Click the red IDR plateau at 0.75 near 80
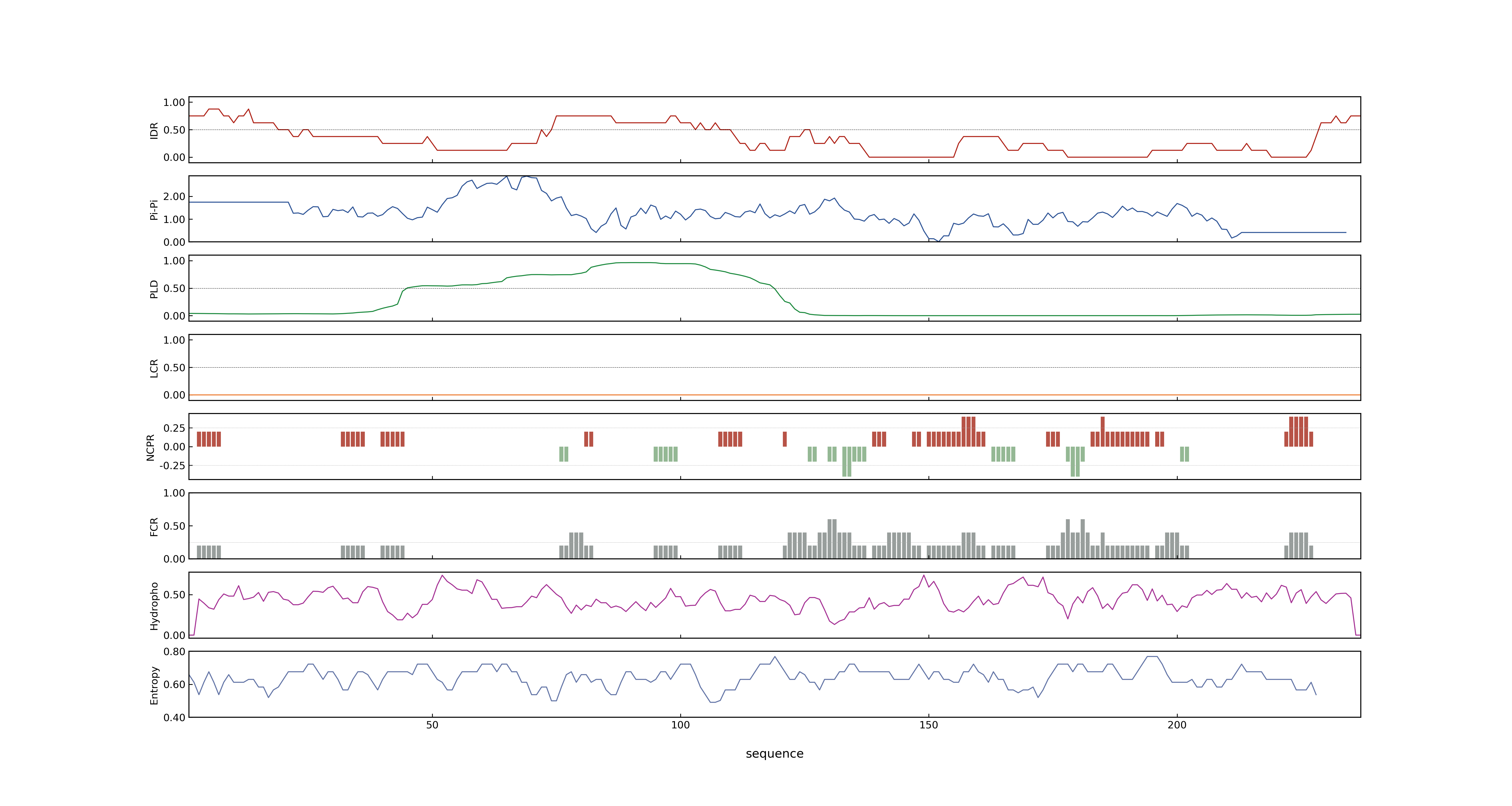1512x806 pixels. click(x=584, y=116)
